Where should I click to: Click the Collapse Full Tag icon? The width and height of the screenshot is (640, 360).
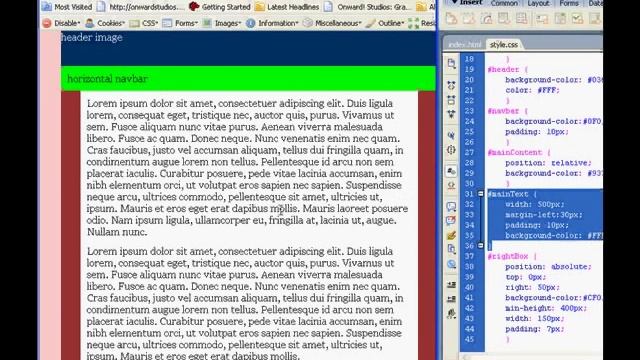(x=451, y=86)
